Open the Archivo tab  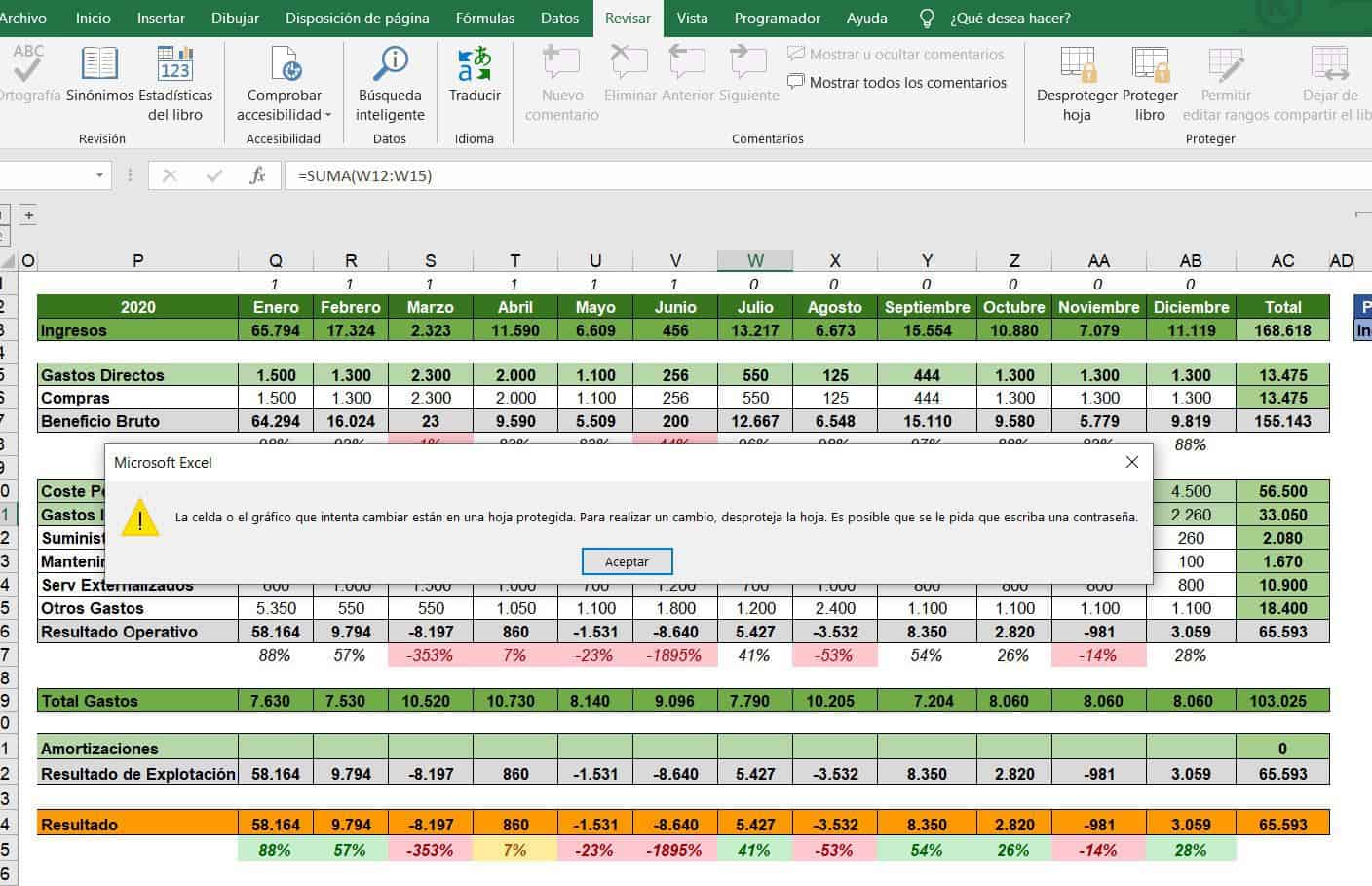coord(23,18)
